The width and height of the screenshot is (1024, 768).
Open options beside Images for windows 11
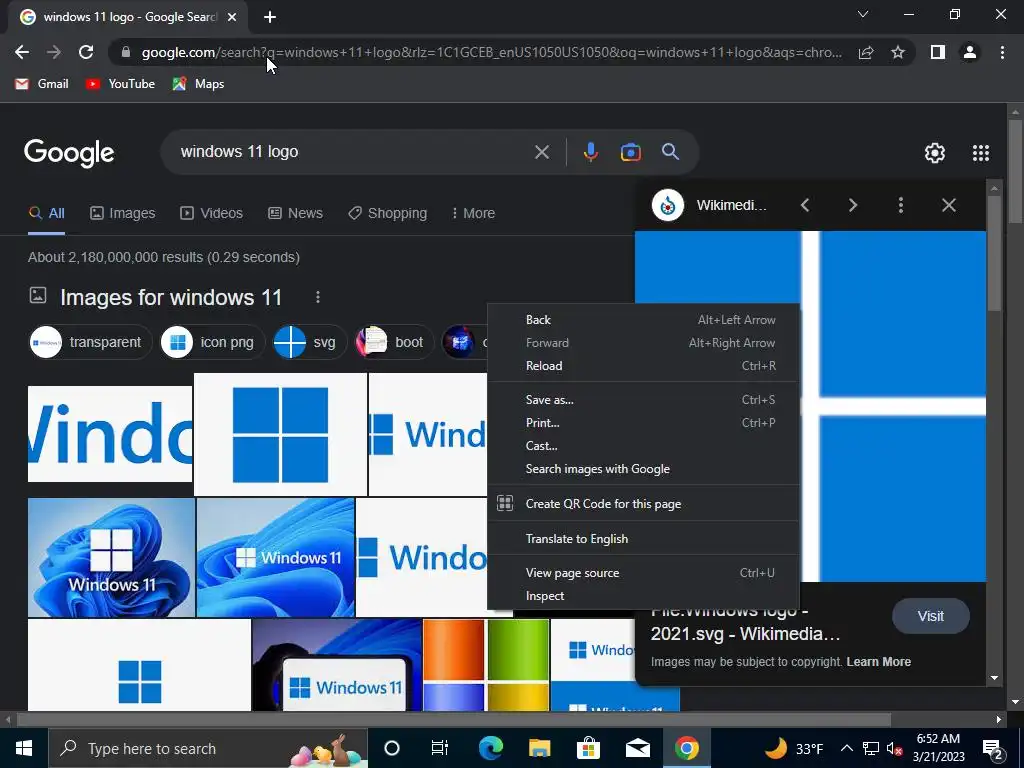[318, 297]
